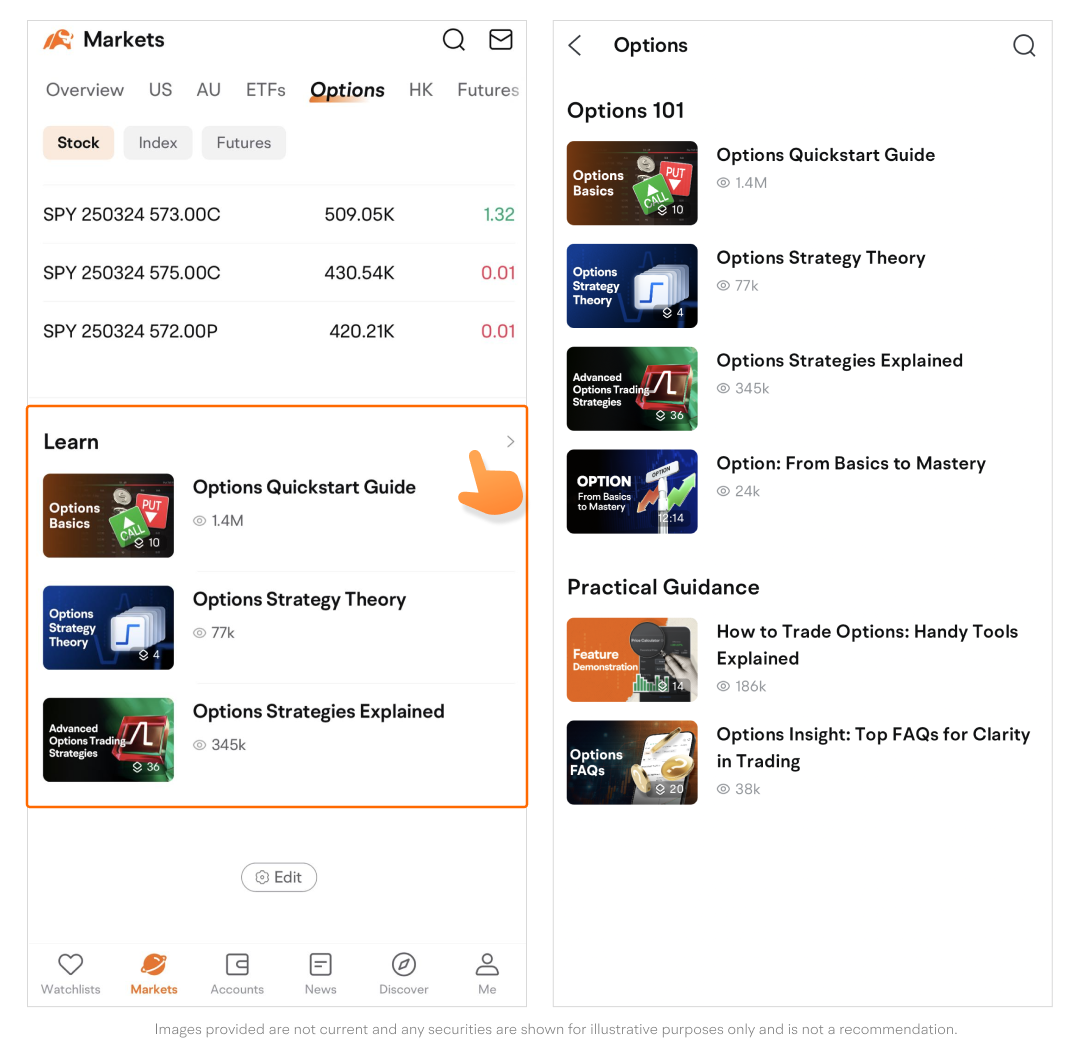Select the Index filter chip

point(158,143)
